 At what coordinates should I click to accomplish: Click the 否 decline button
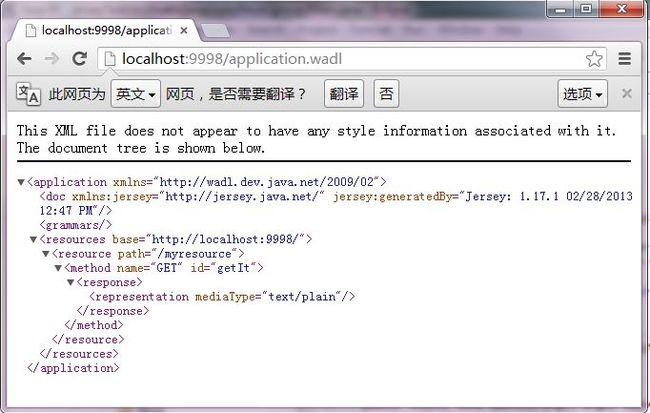[x=386, y=94]
